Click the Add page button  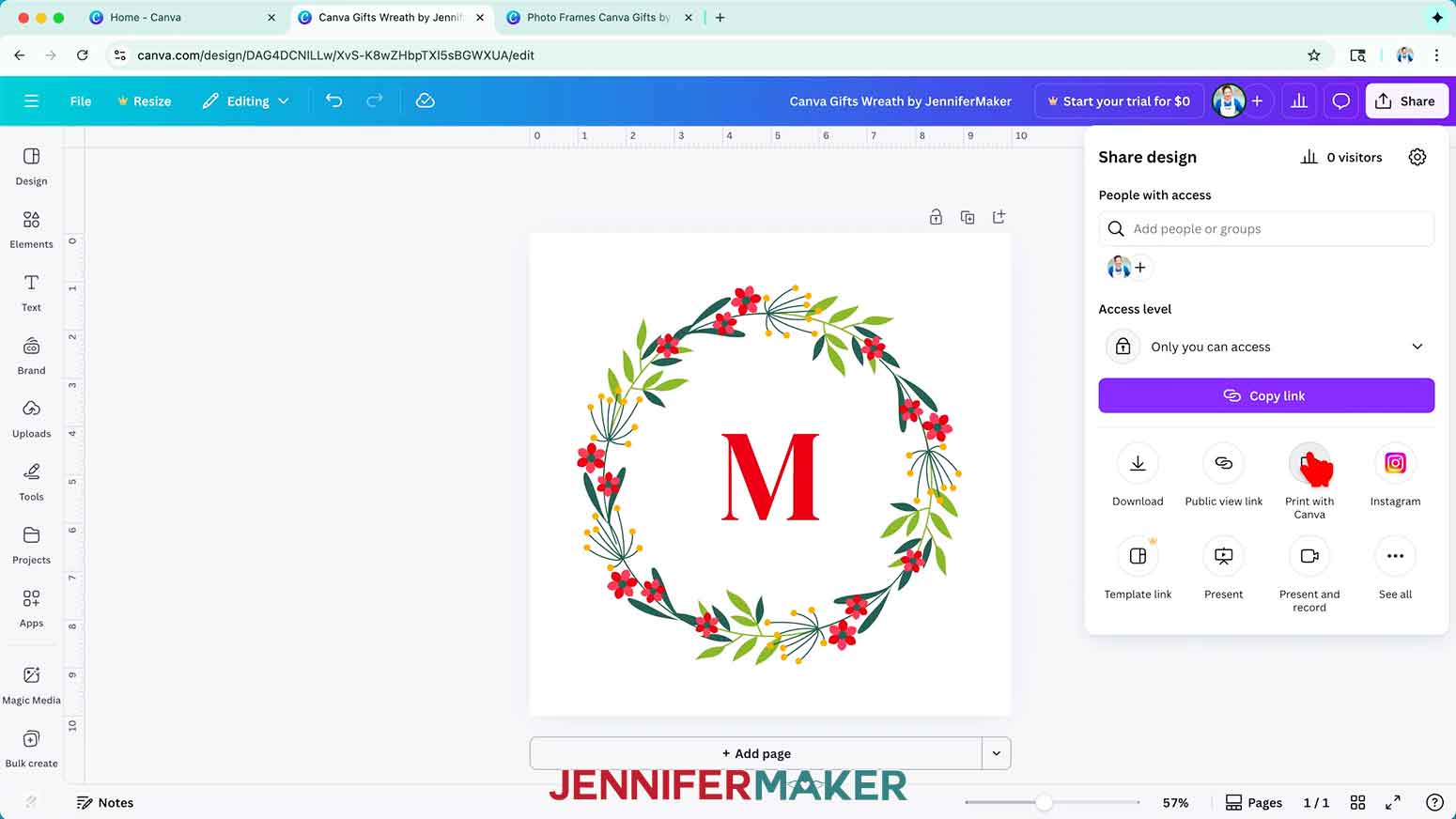coord(756,753)
